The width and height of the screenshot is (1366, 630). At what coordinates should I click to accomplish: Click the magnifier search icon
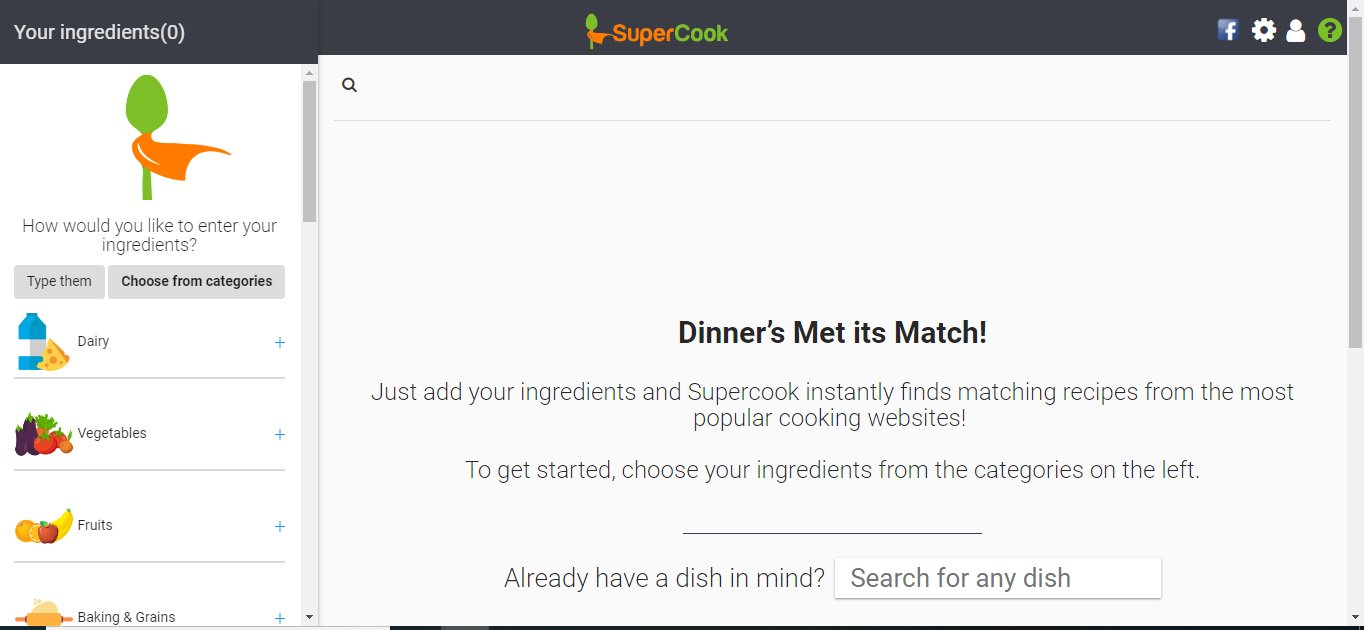[x=349, y=85]
